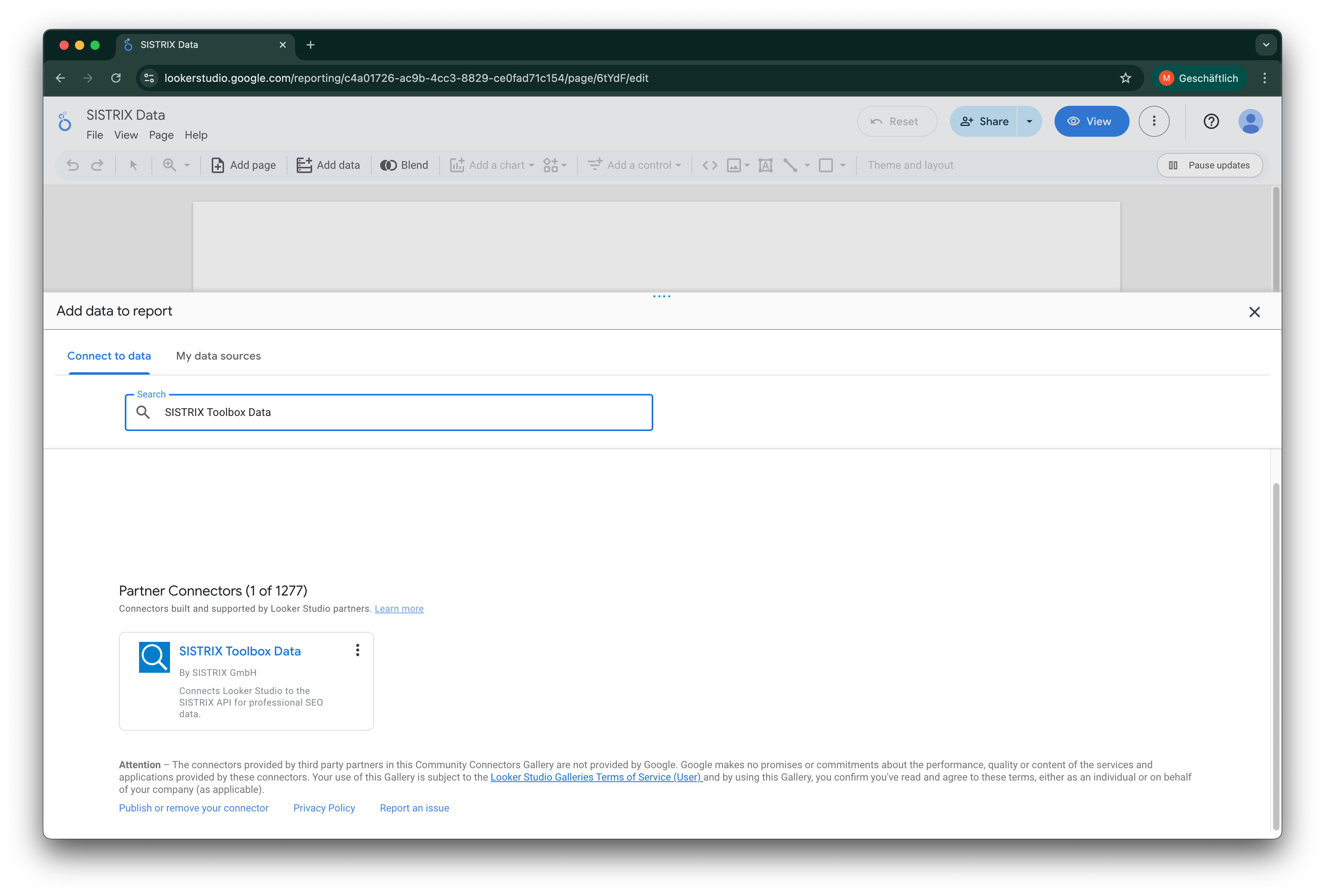Switch to My data sources tab
The image size is (1325, 896).
pyautogui.click(x=218, y=356)
